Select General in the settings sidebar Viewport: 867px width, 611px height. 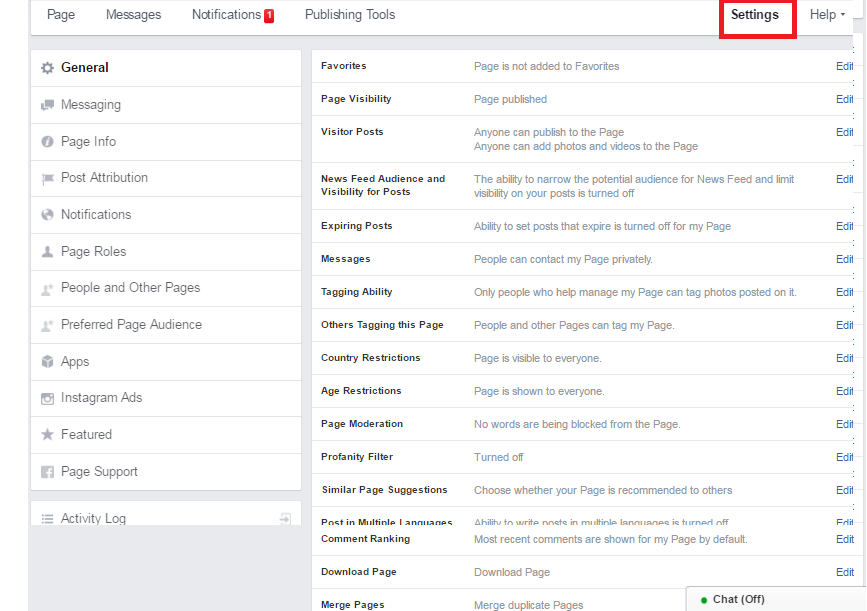[166, 68]
